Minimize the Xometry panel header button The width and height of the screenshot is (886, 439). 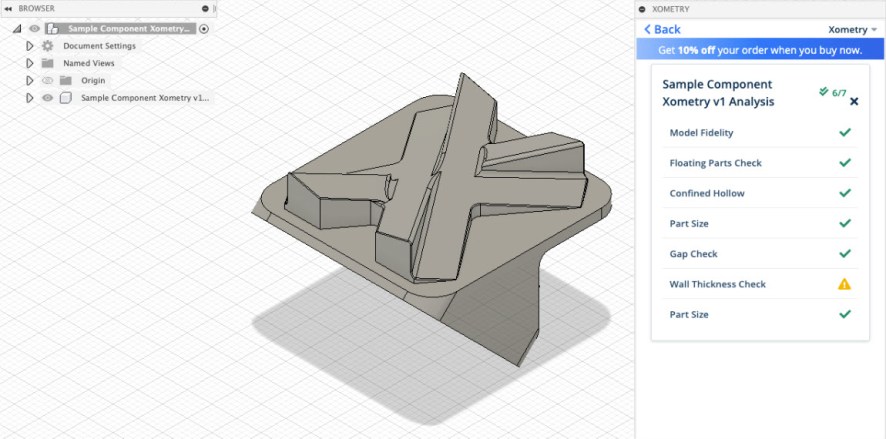coord(643,8)
